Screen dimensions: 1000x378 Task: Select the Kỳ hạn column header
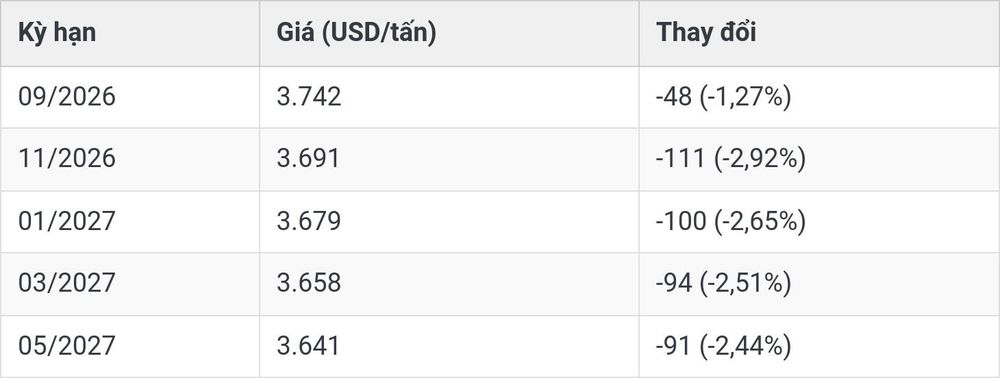[57, 33]
